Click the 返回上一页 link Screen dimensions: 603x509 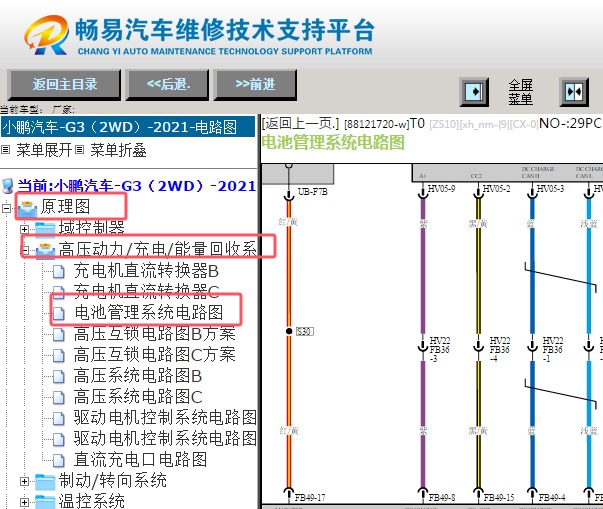[x=300, y=123]
